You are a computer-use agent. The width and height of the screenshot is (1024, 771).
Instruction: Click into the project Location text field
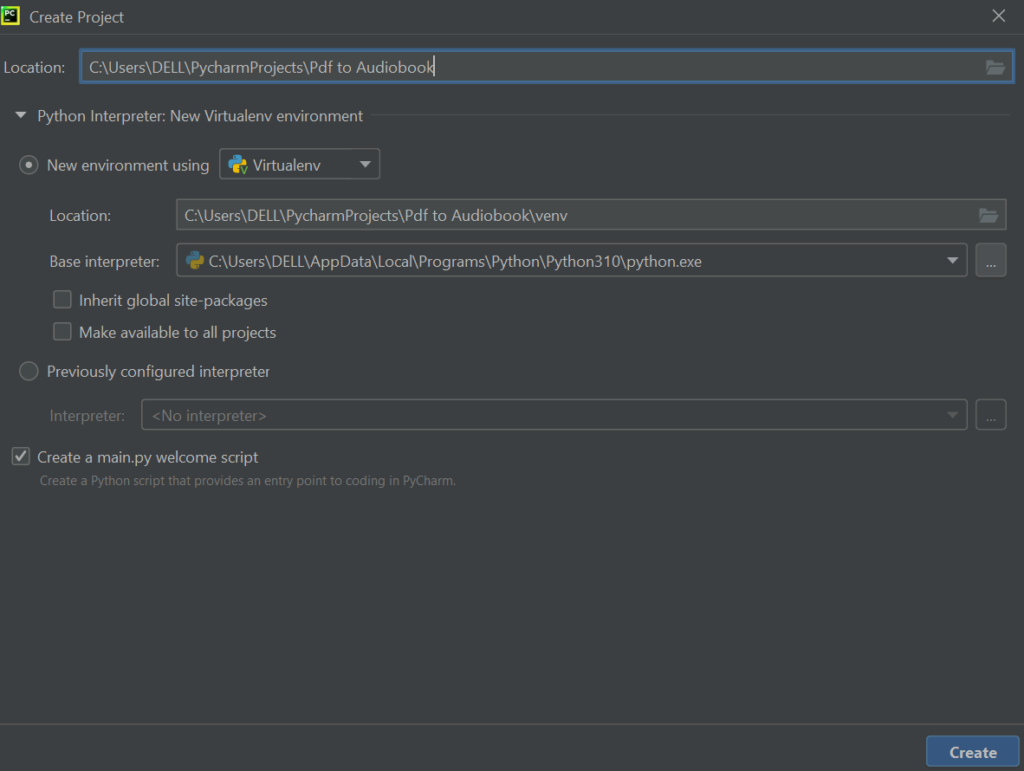(546, 67)
